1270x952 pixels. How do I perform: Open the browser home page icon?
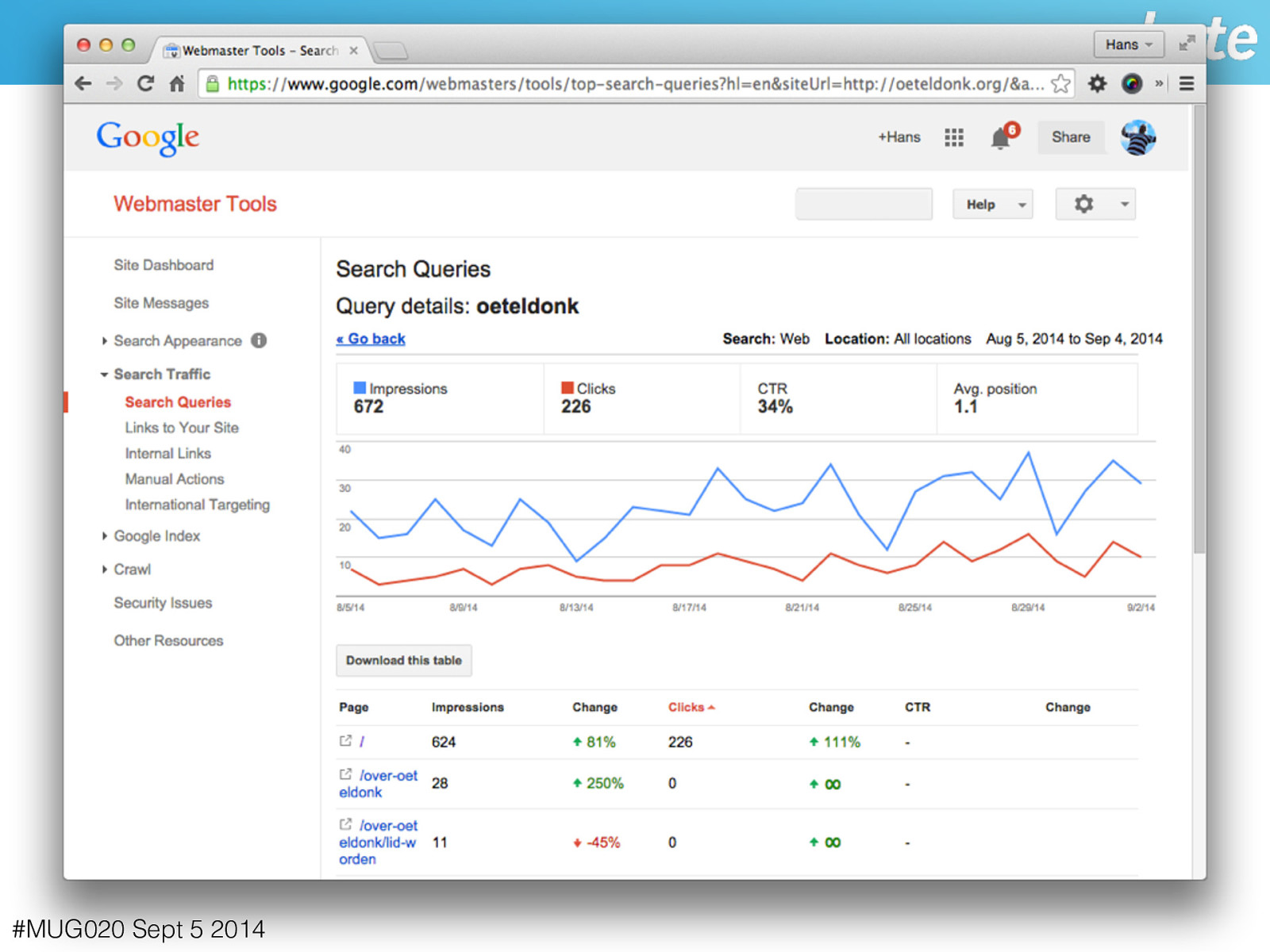(x=177, y=83)
